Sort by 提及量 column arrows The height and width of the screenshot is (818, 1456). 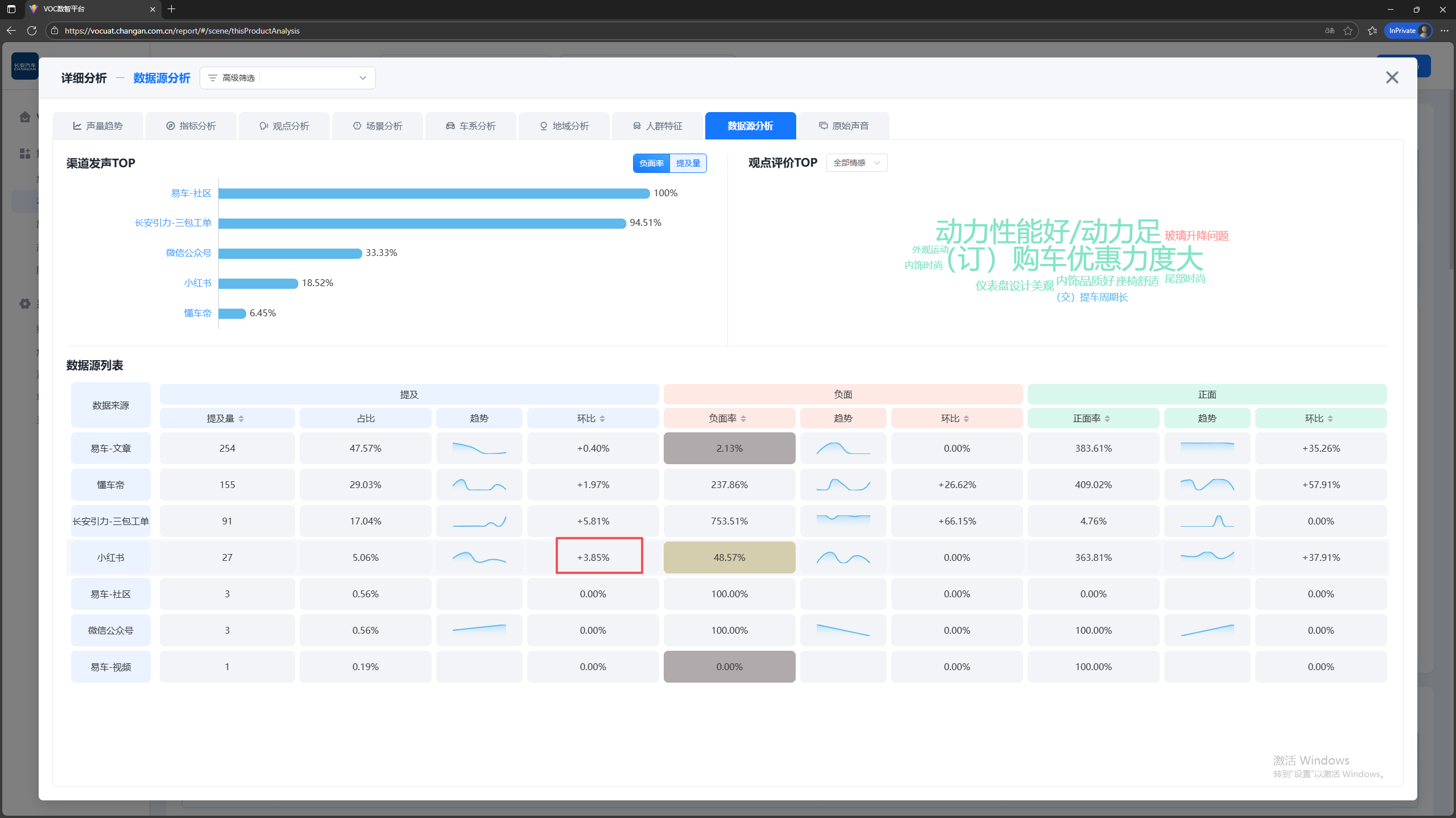click(x=241, y=419)
